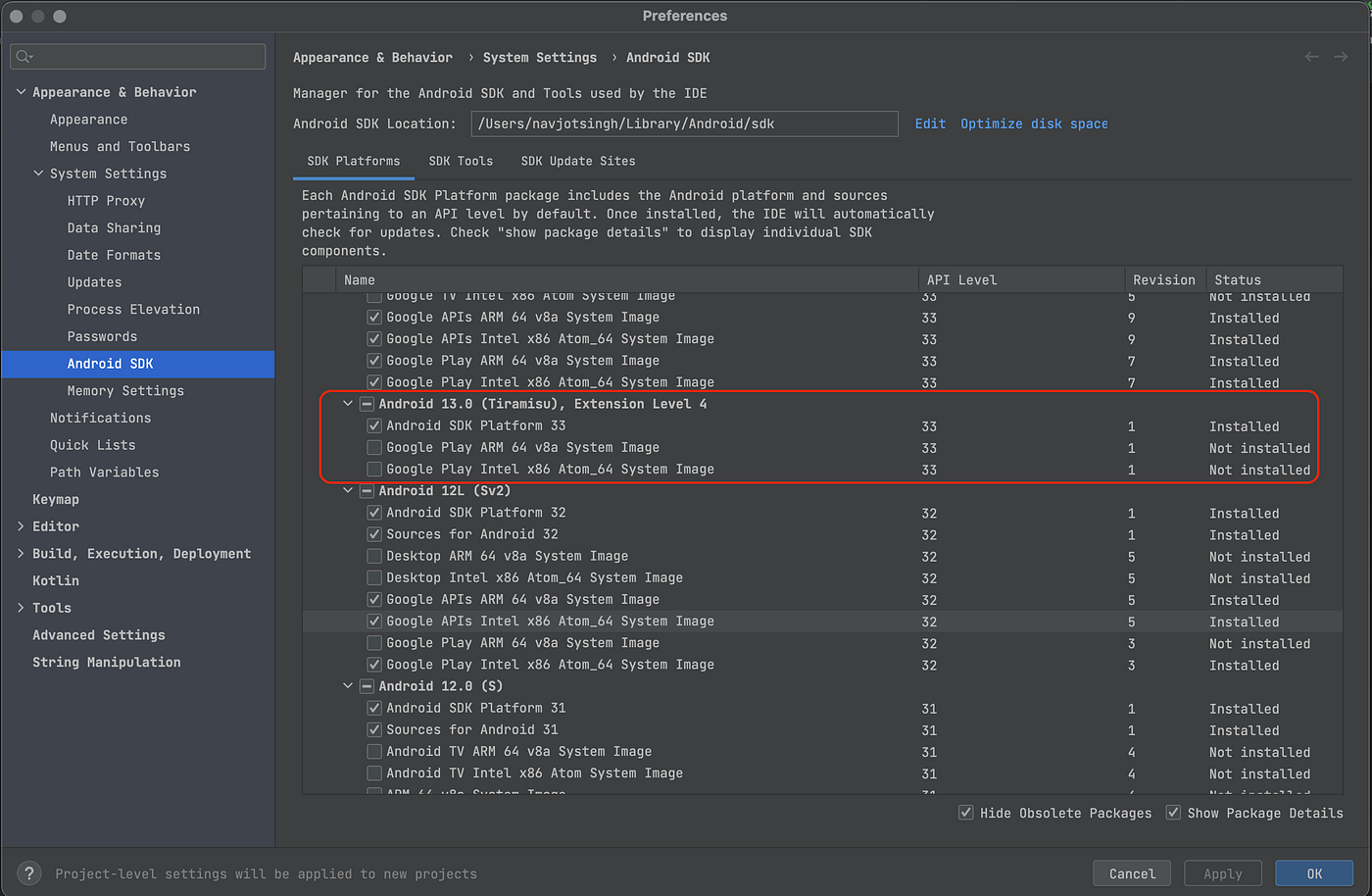The height and width of the screenshot is (896, 1372).
Task: Uncheck Google Play Intel x86 Atom_64 API 32
Action: pyautogui.click(x=374, y=665)
